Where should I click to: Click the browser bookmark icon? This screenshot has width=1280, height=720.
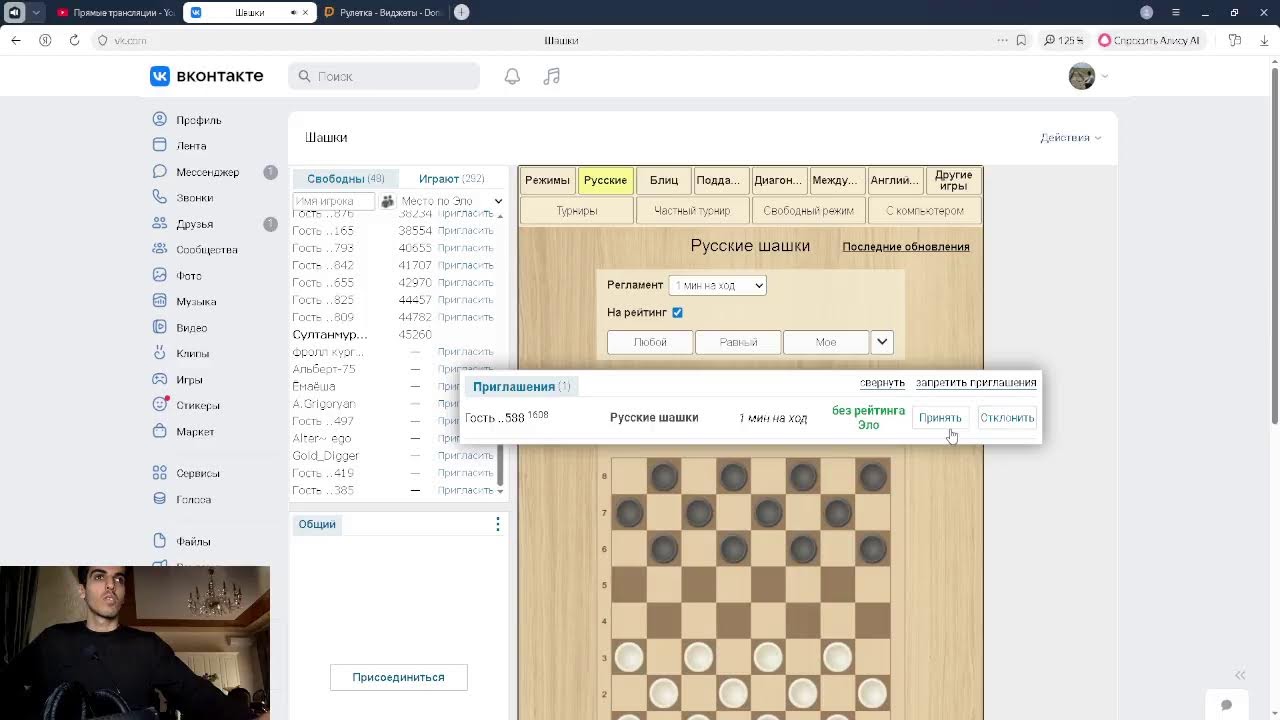pos(1021,40)
